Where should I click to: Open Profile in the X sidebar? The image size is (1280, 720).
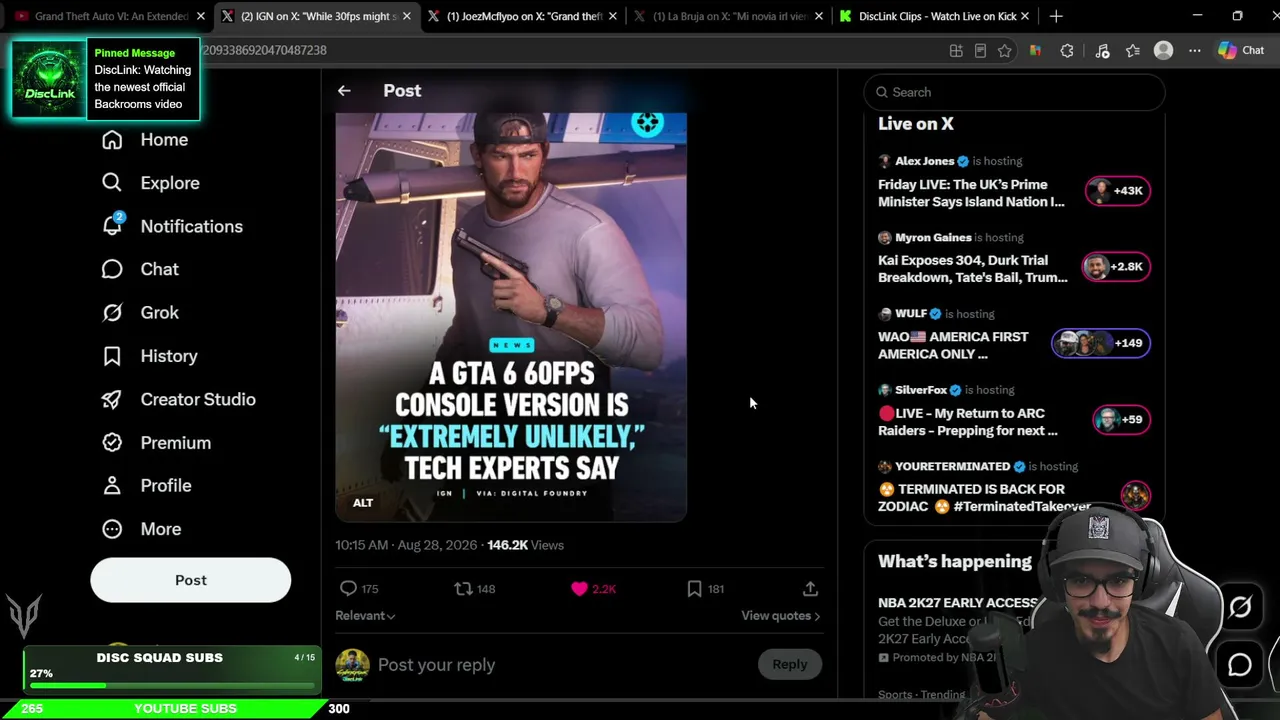click(146, 486)
